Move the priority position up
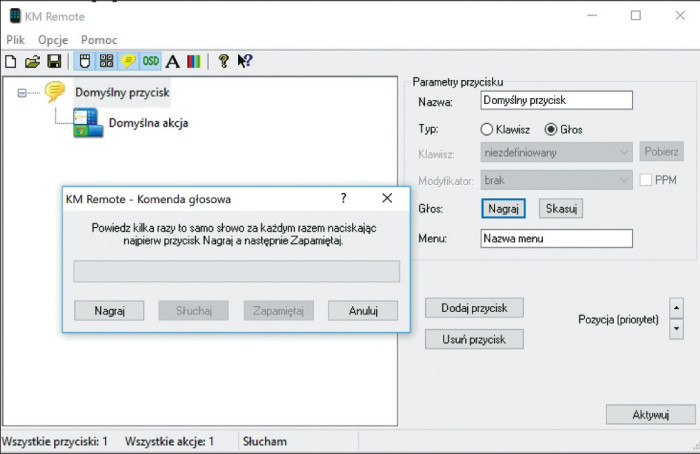 click(676, 308)
